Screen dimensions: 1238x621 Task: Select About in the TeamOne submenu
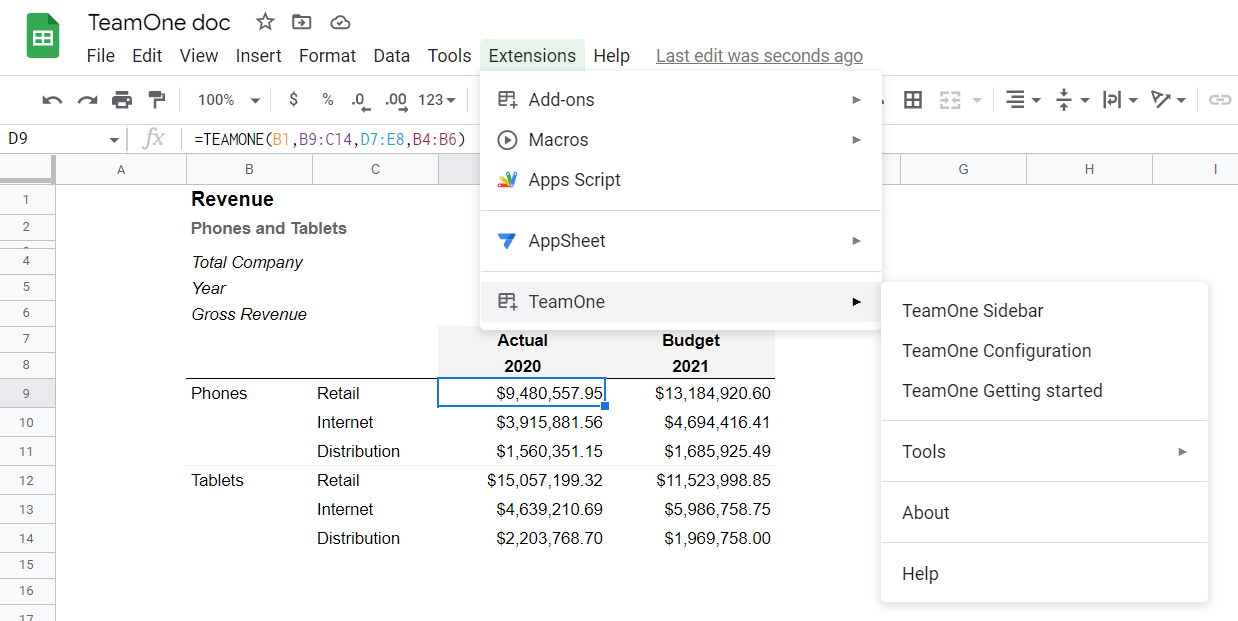coord(1044,513)
